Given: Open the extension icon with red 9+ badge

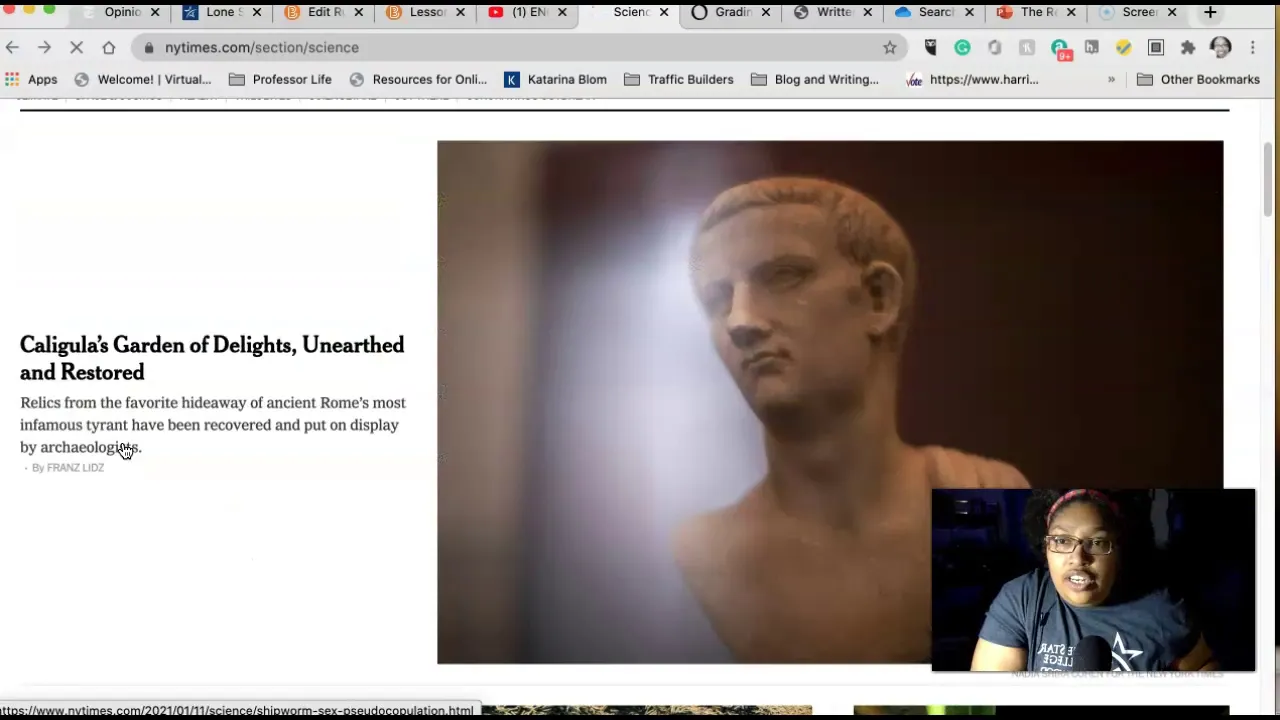Looking at the screenshot, I should 1060,48.
